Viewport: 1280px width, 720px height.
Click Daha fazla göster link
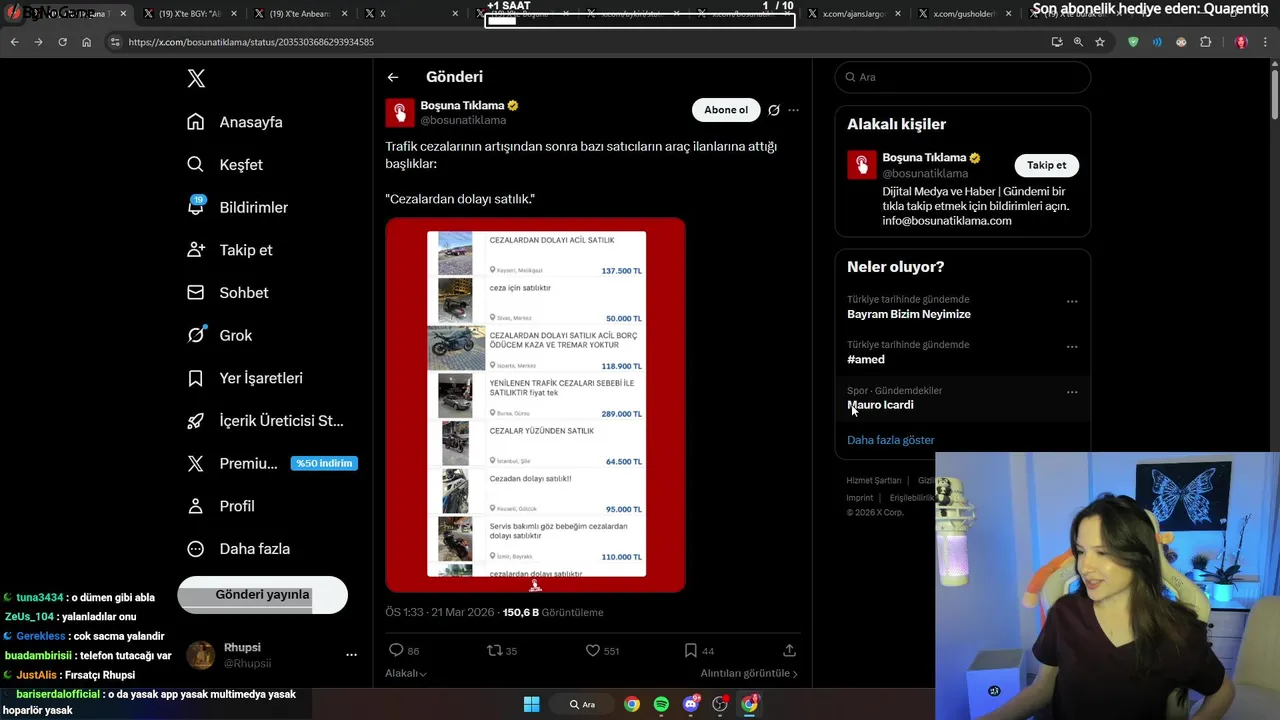click(891, 440)
